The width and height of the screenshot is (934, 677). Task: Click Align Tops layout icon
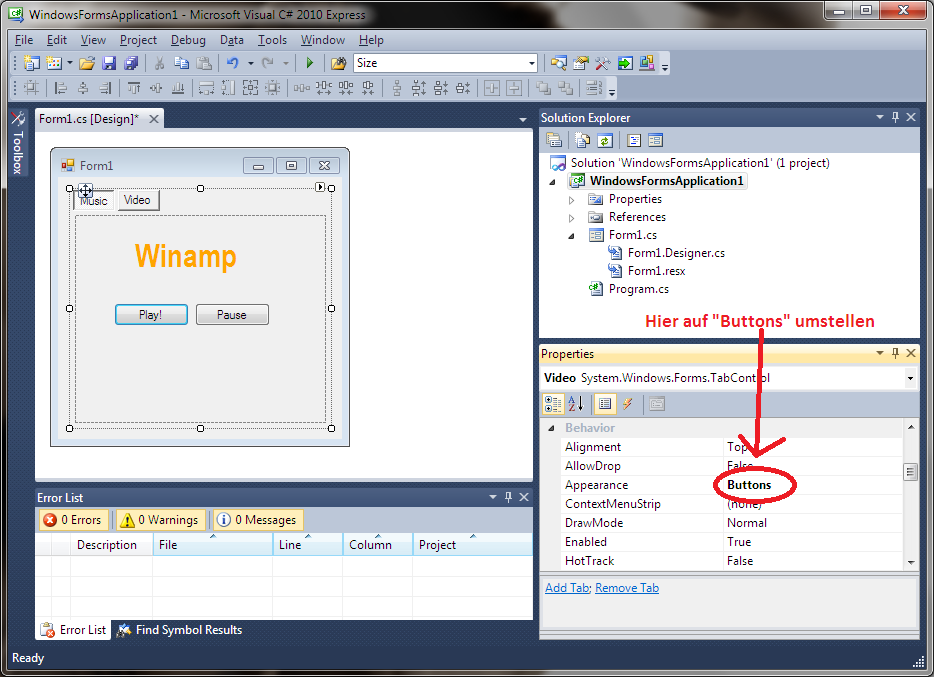coord(134,88)
